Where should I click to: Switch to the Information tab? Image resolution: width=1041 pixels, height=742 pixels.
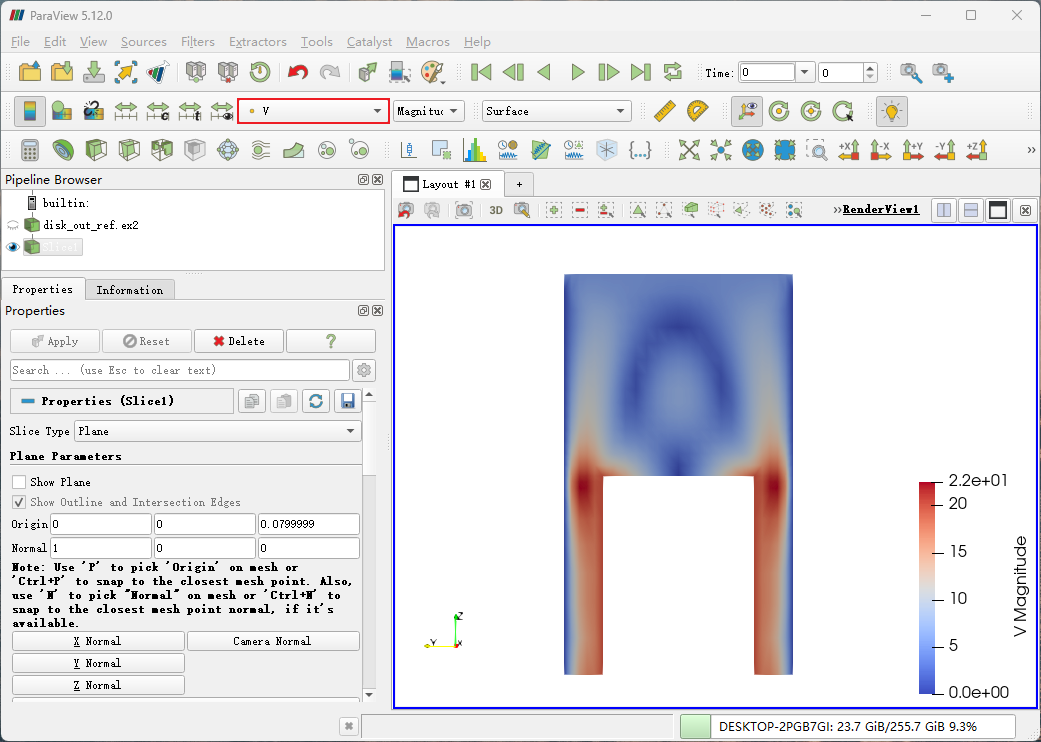129,290
